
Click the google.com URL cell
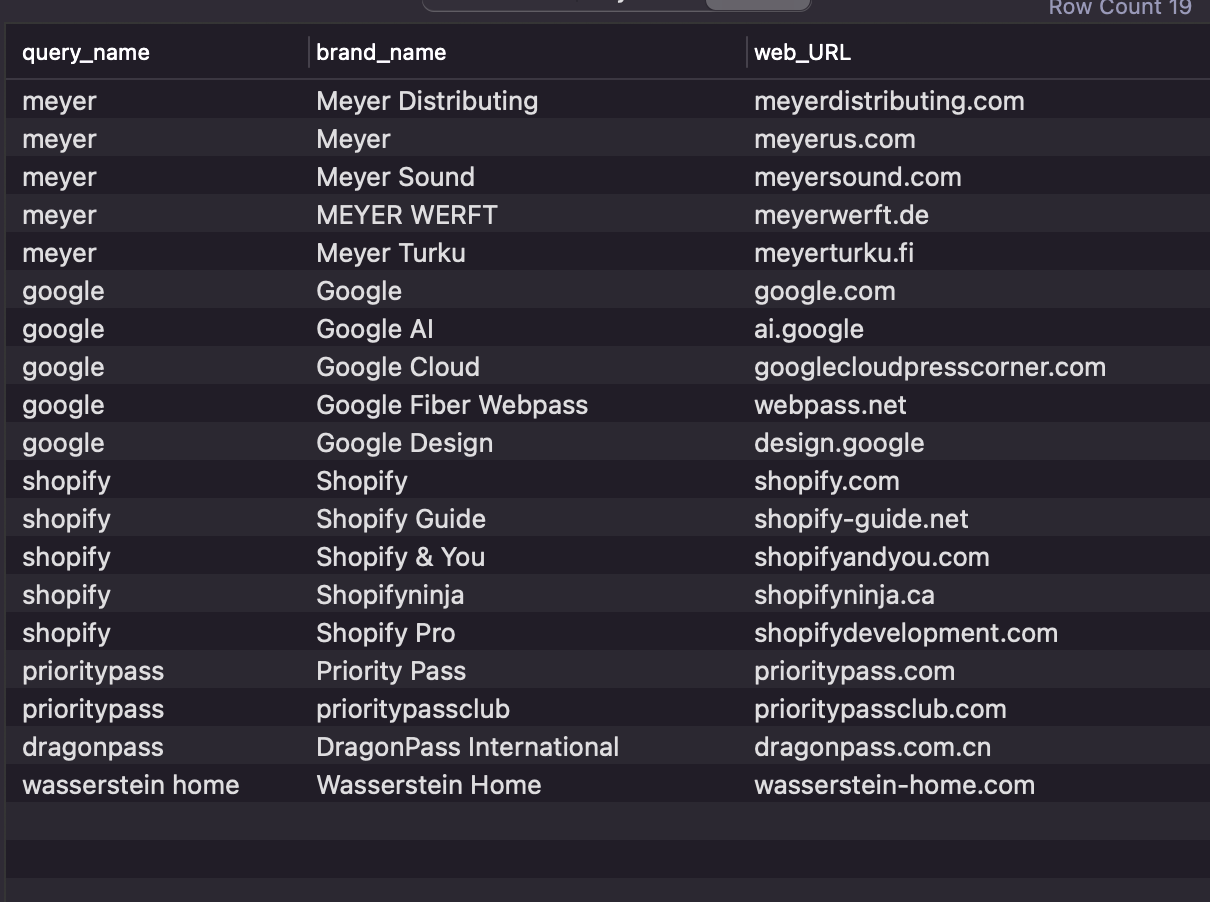coord(824,291)
